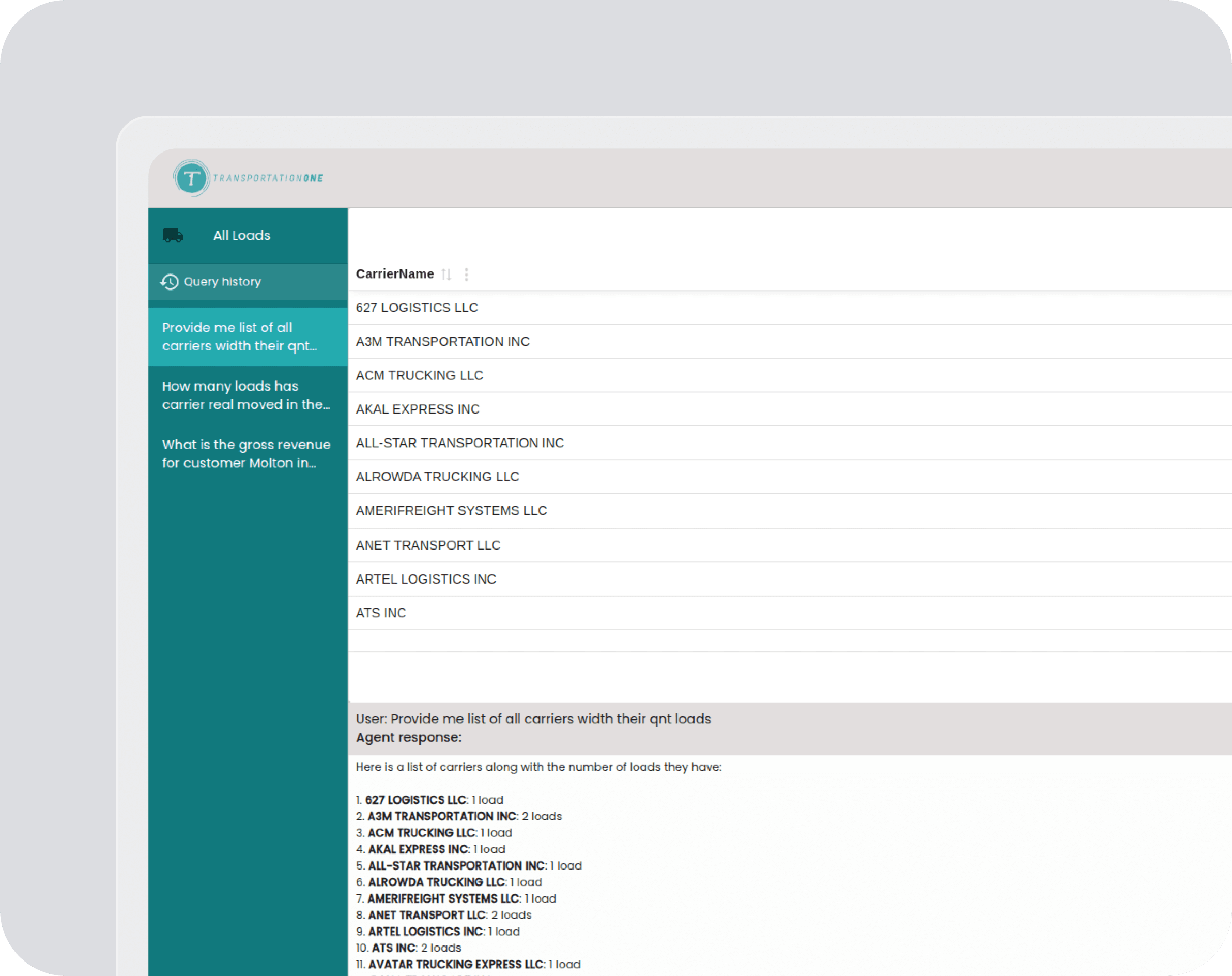Select the ANET TRANSPORT LLC row

click(x=428, y=545)
